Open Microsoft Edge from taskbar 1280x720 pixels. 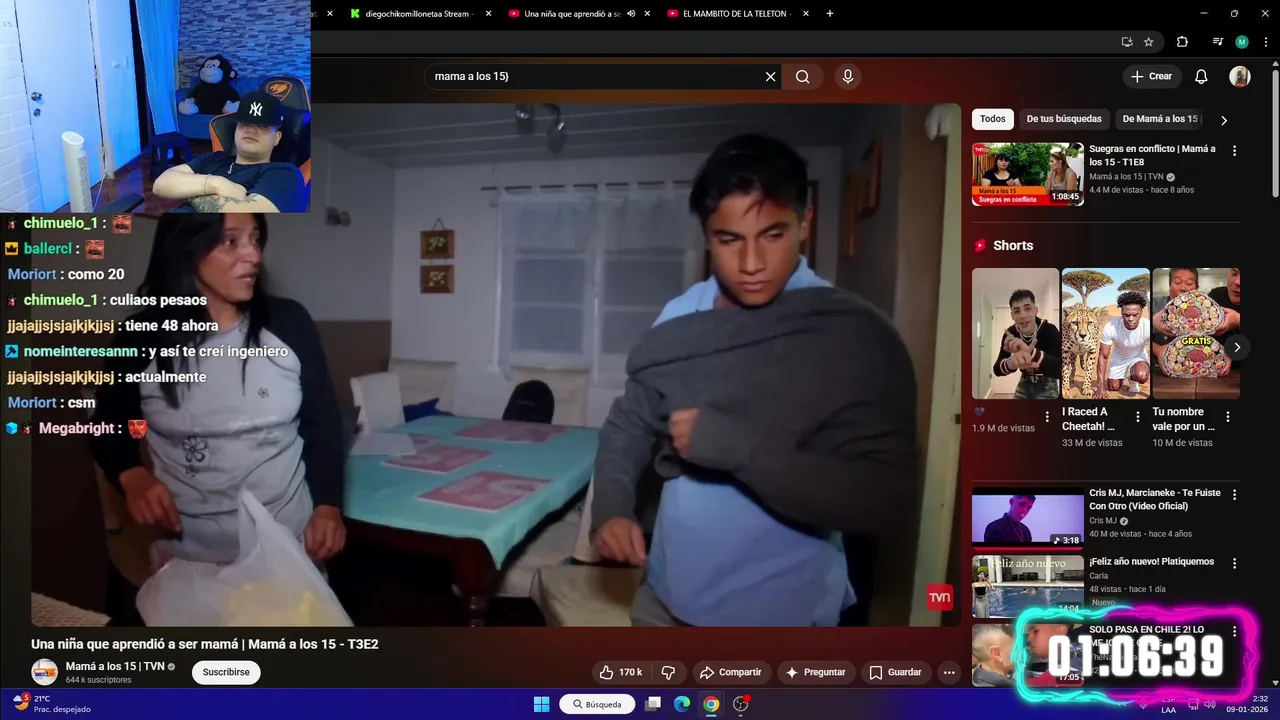[682, 704]
